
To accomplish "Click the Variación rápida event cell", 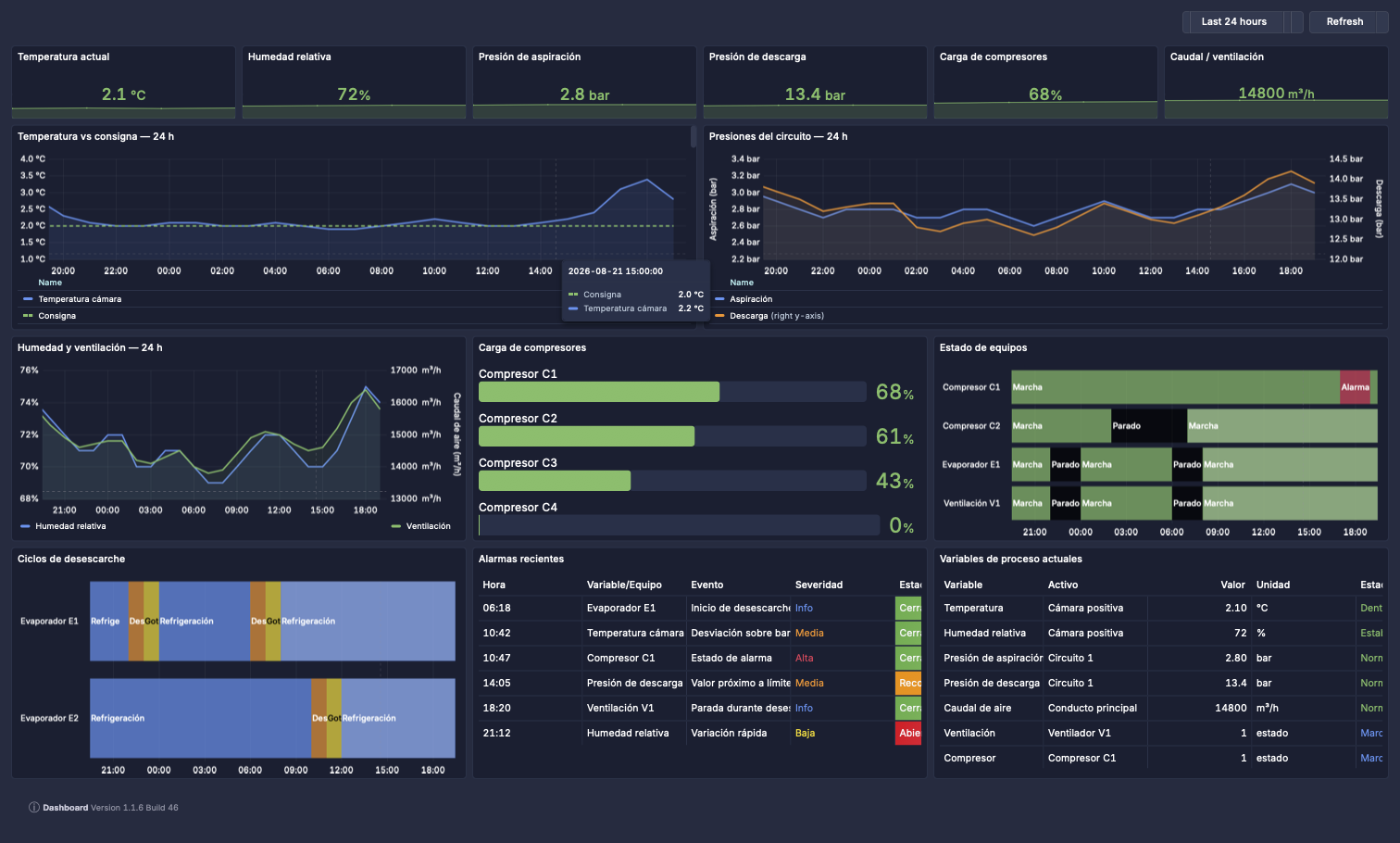I will [x=731, y=733].
